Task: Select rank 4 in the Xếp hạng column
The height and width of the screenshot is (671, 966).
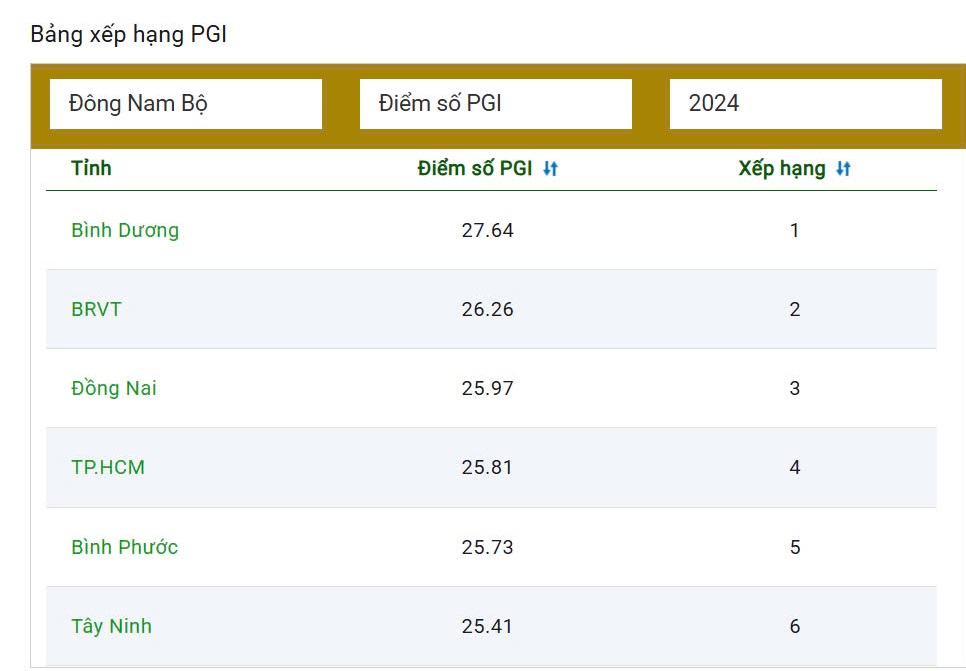Action: [794, 467]
